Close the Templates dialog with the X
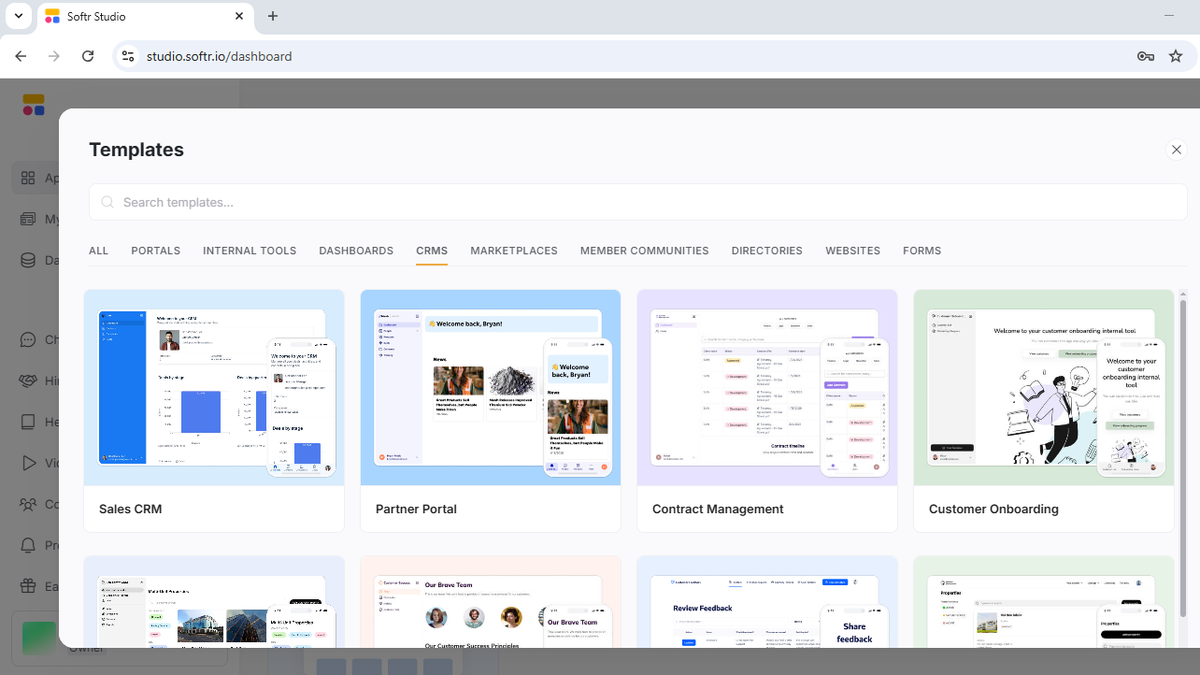Viewport: 1200px width, 675px height. (x=1176, y=149)
